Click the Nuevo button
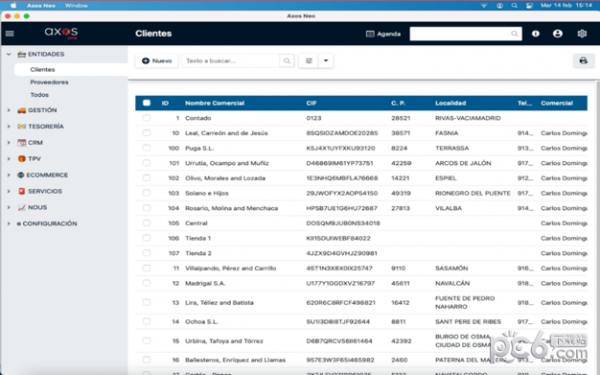The width and height of the screenshot is (600, 375). (x=157, y=61)
